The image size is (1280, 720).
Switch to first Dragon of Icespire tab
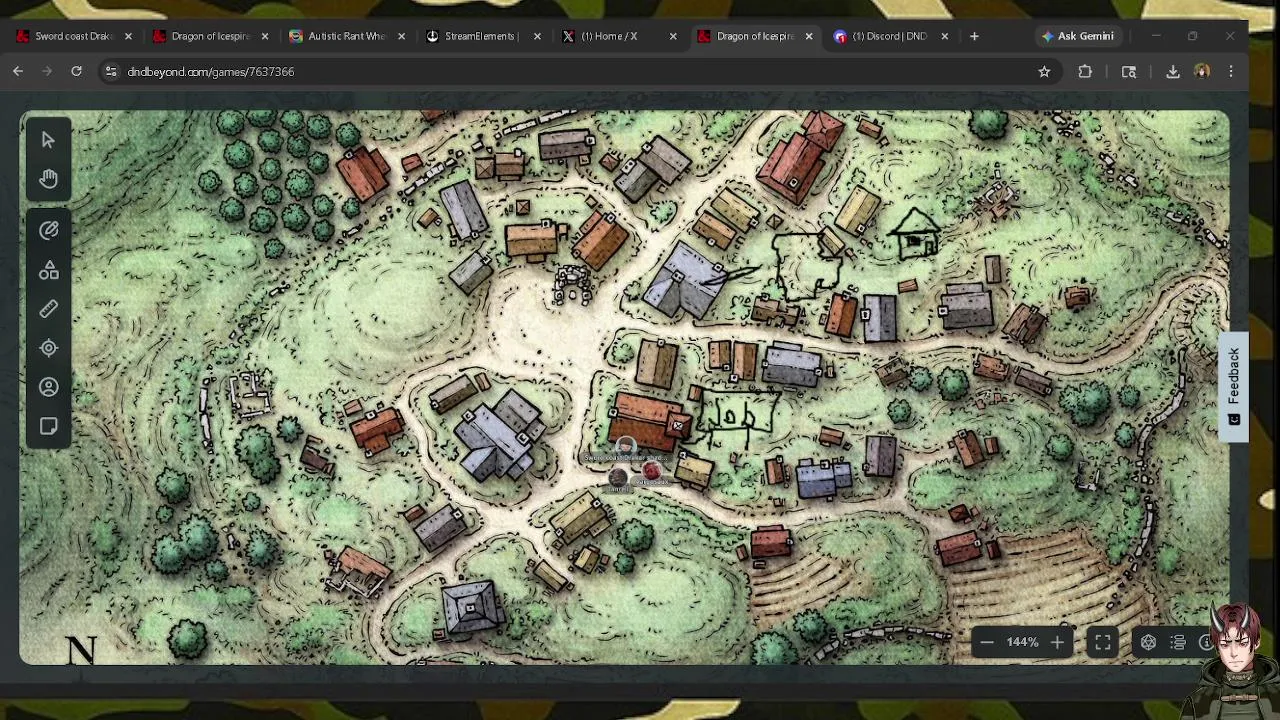coord(211,36)
